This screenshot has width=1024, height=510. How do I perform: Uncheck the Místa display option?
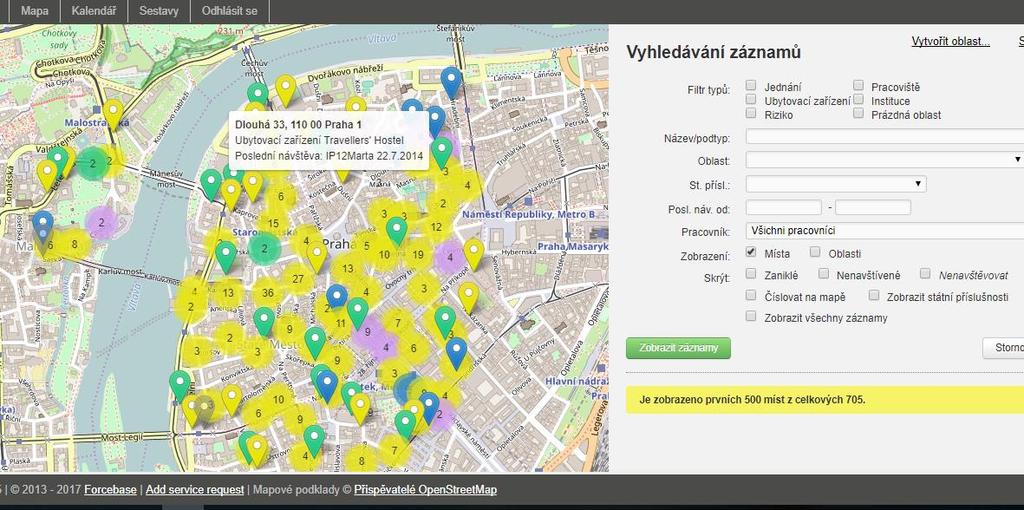point(751,252)
